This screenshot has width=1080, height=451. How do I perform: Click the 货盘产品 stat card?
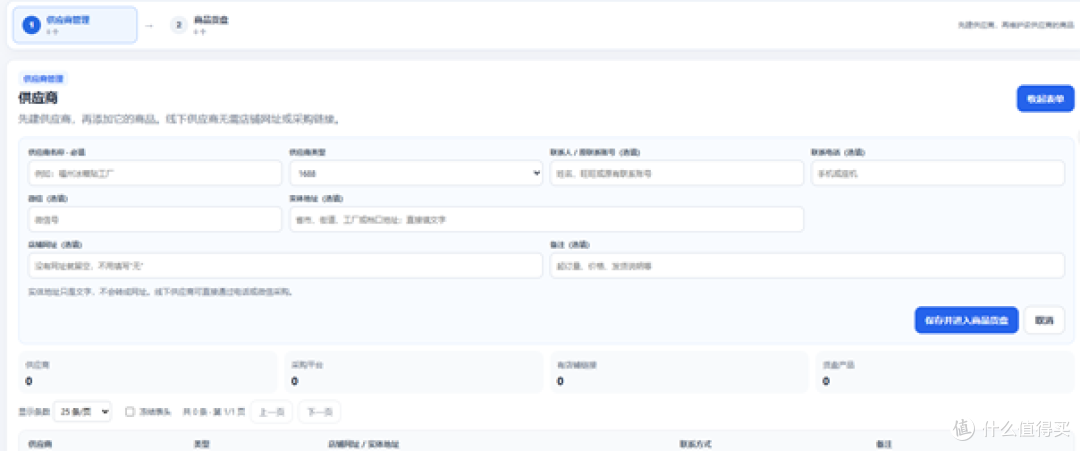pos(945,373)
